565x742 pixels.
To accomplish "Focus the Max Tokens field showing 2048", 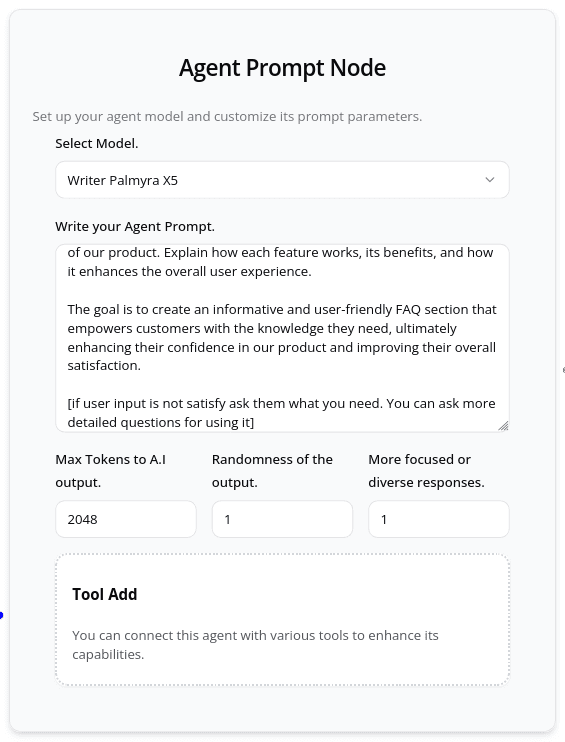I will click(x=126, y=519).
